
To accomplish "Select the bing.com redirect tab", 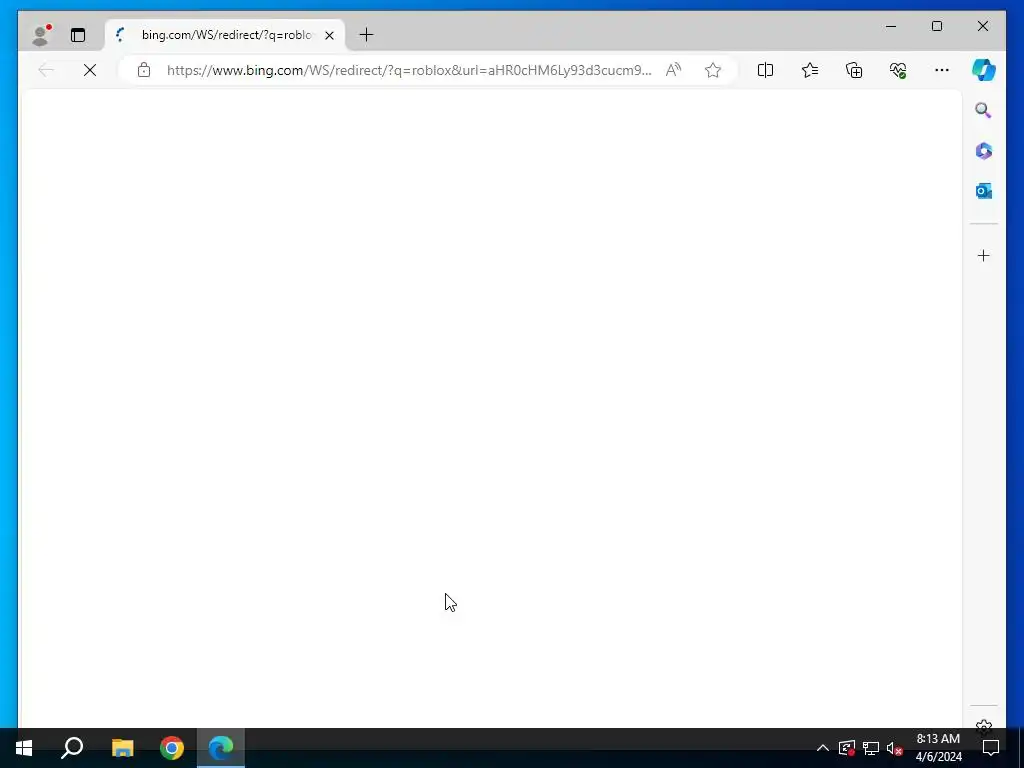I will [x=225, y=35].
